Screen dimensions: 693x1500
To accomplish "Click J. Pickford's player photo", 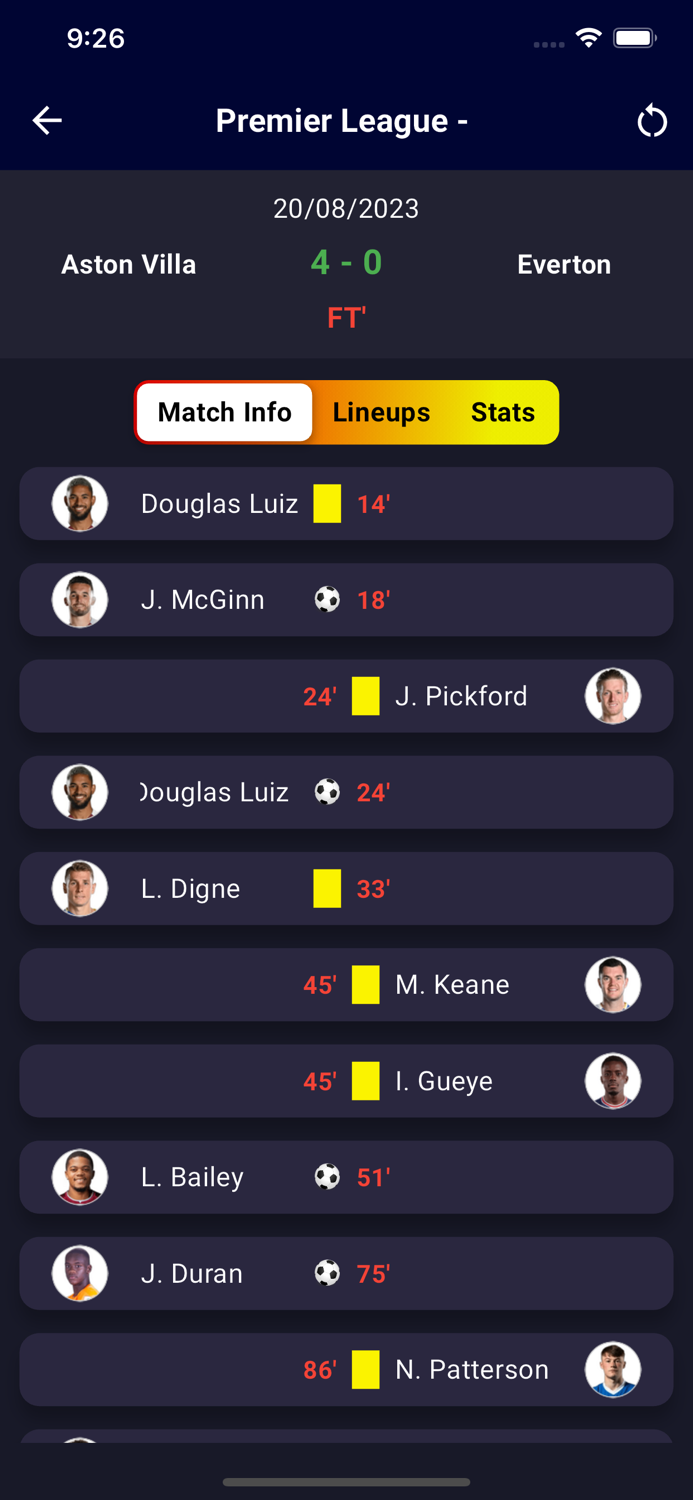I will [x=613, y=696].
